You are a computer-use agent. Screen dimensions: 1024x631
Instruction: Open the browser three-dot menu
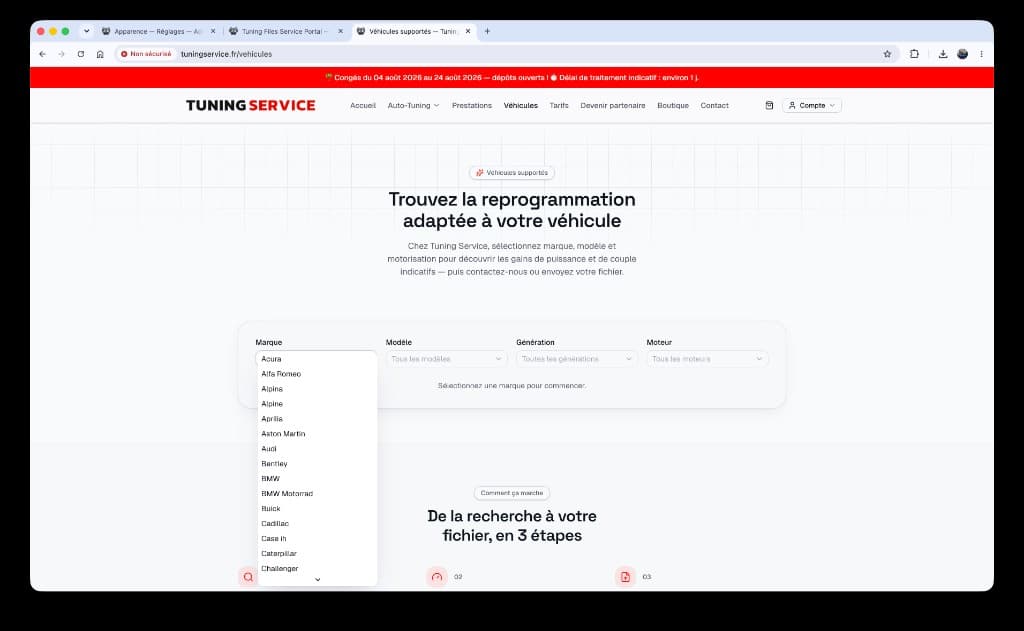[x=982, y=54]
